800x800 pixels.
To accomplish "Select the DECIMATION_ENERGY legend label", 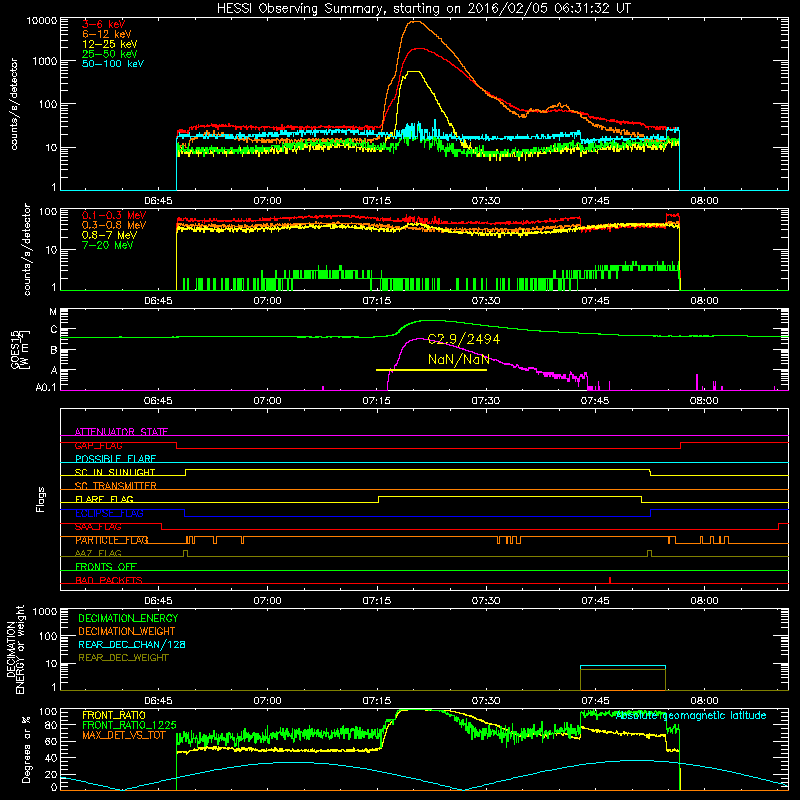I will pyautogui.click(x=128, y=618).
